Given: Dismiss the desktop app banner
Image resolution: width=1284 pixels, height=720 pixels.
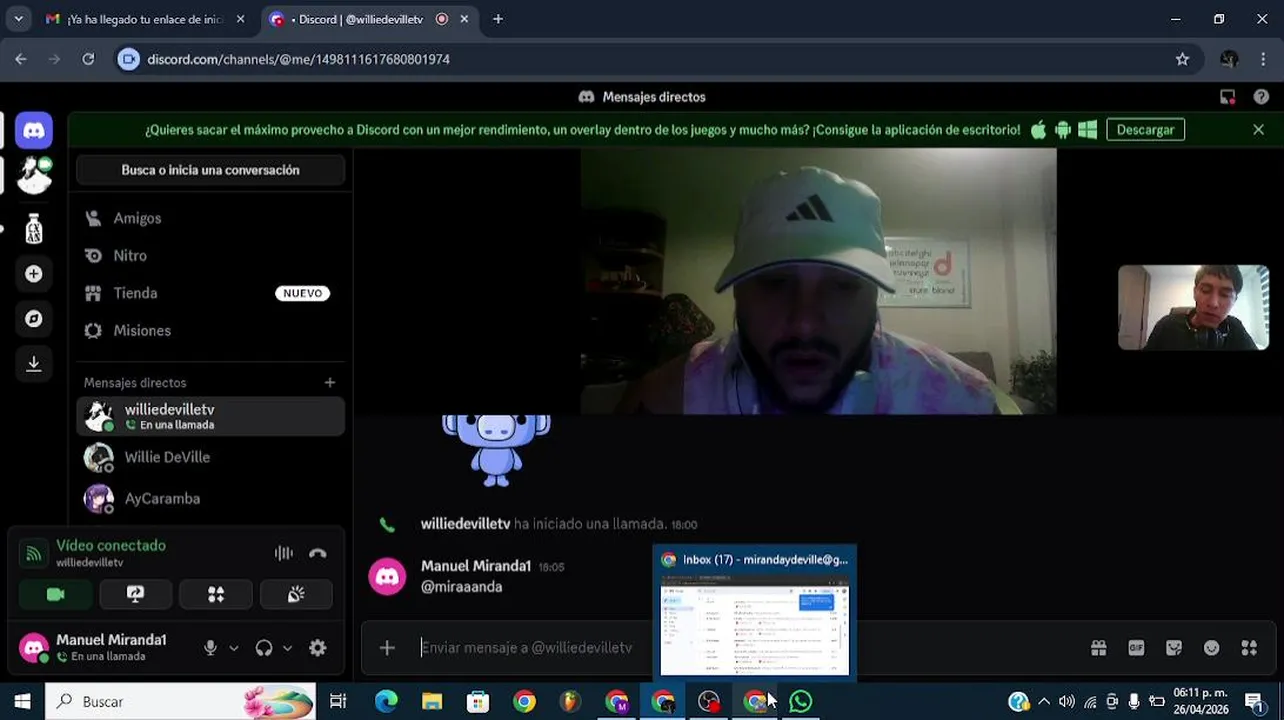Looking at the screenshot, I should (x=1258, y=130).
